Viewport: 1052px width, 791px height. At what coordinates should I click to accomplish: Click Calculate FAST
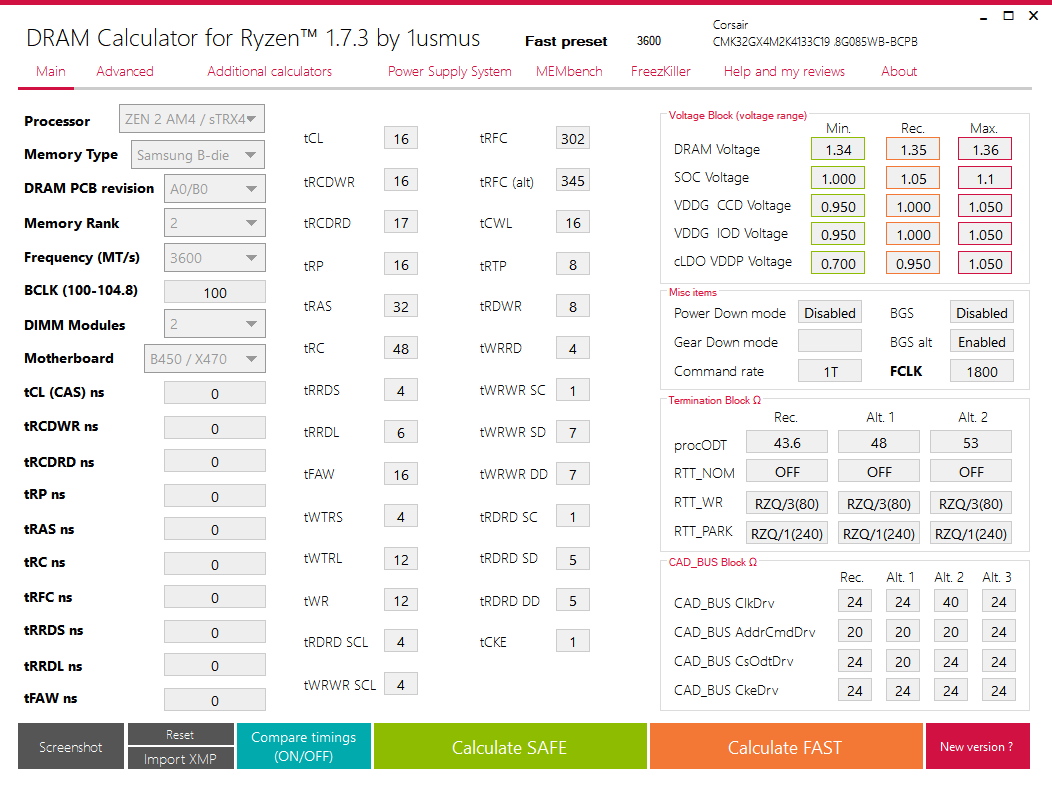coord(785,746)
